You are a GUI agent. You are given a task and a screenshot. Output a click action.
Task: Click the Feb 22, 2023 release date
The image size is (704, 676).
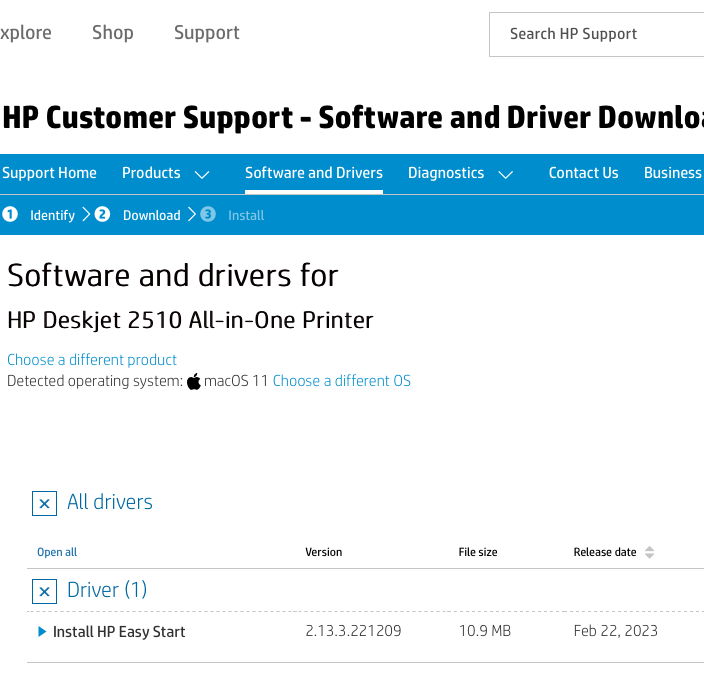(x=616, y=631)
